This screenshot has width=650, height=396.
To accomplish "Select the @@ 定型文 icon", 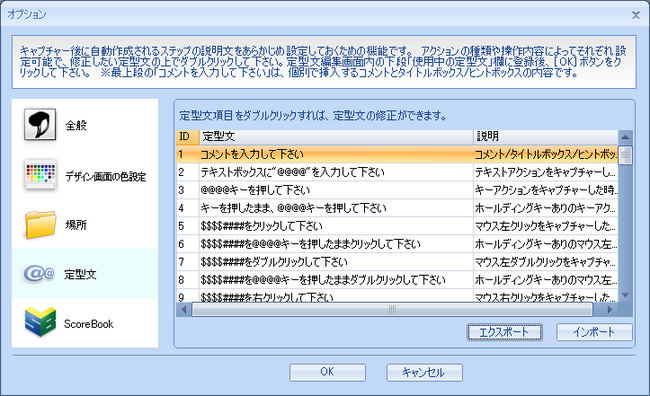I will point(39,274).
